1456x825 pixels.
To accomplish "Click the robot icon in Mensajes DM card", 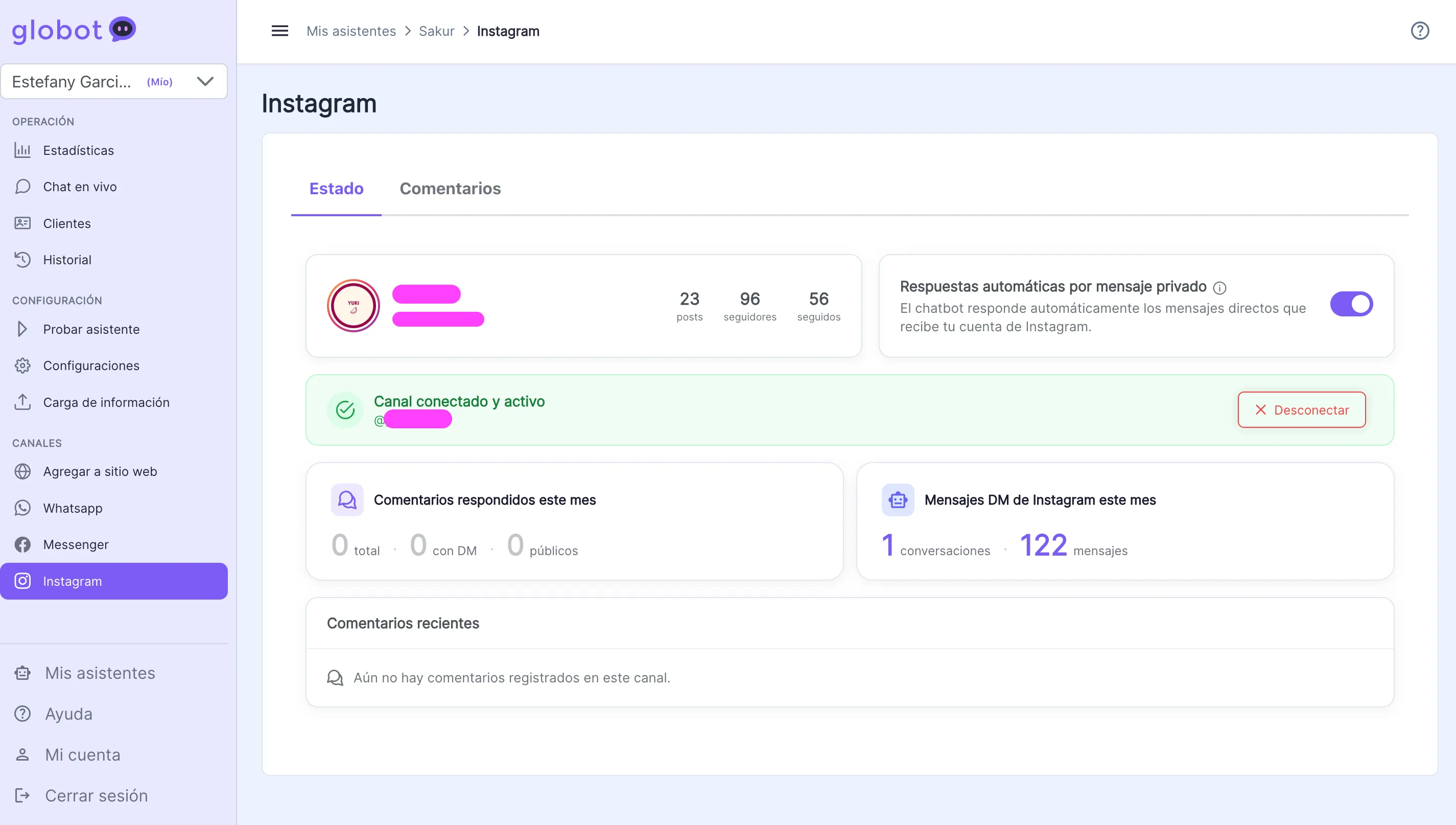I will (898, 500).
